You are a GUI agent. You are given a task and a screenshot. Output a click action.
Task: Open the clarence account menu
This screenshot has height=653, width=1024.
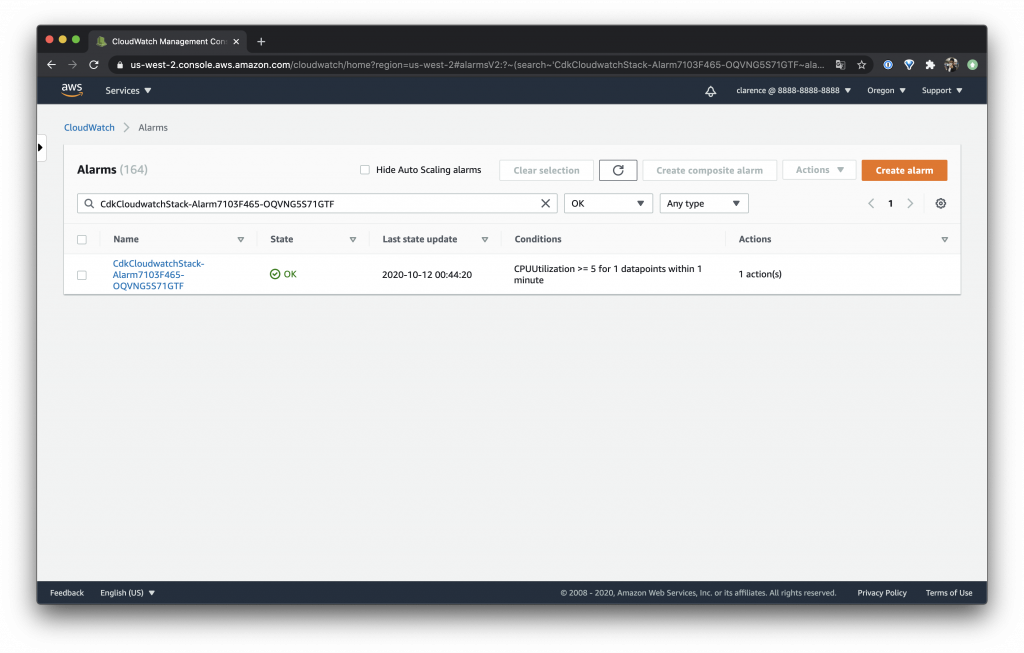[793, 91]
